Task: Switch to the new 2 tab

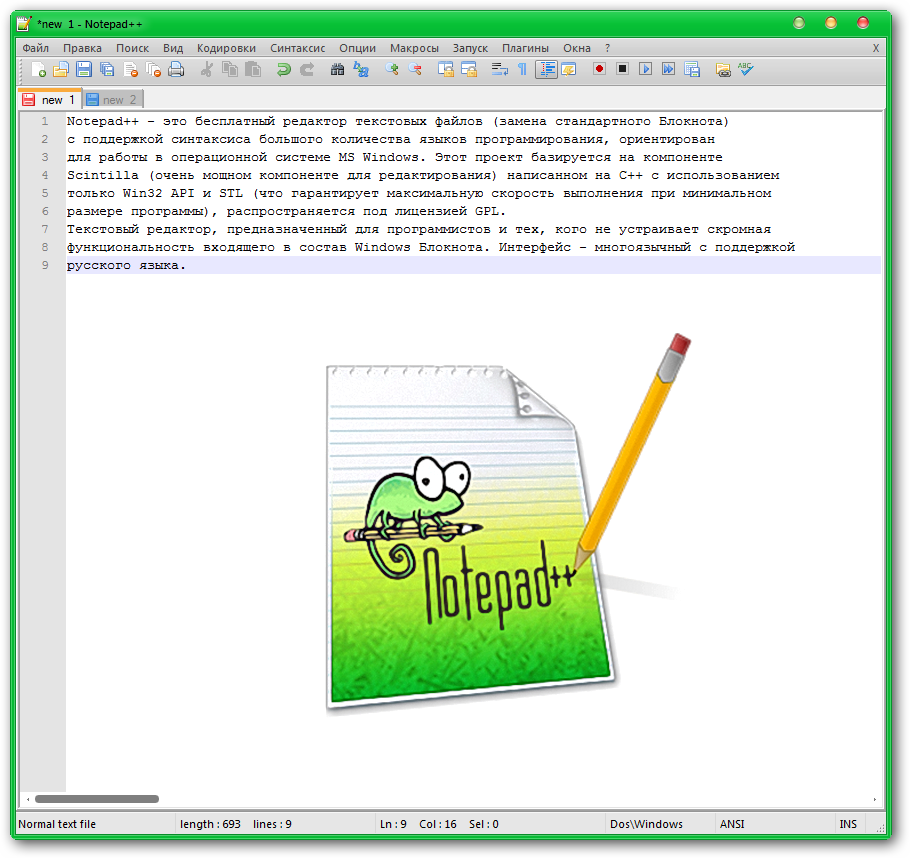Action: tap(113, 100)
